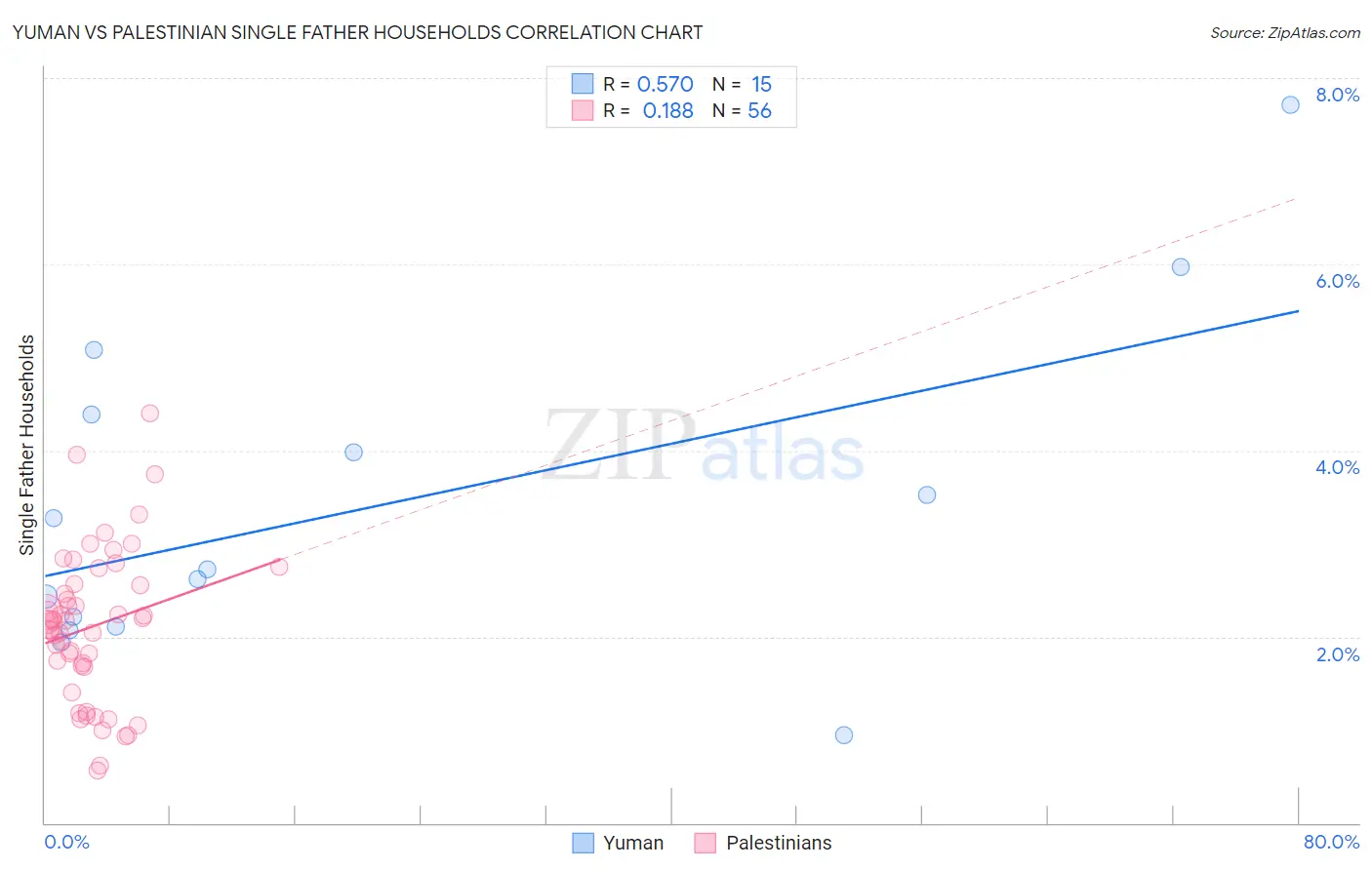Select the Yuman data point near 6.0% on right

1180,266
